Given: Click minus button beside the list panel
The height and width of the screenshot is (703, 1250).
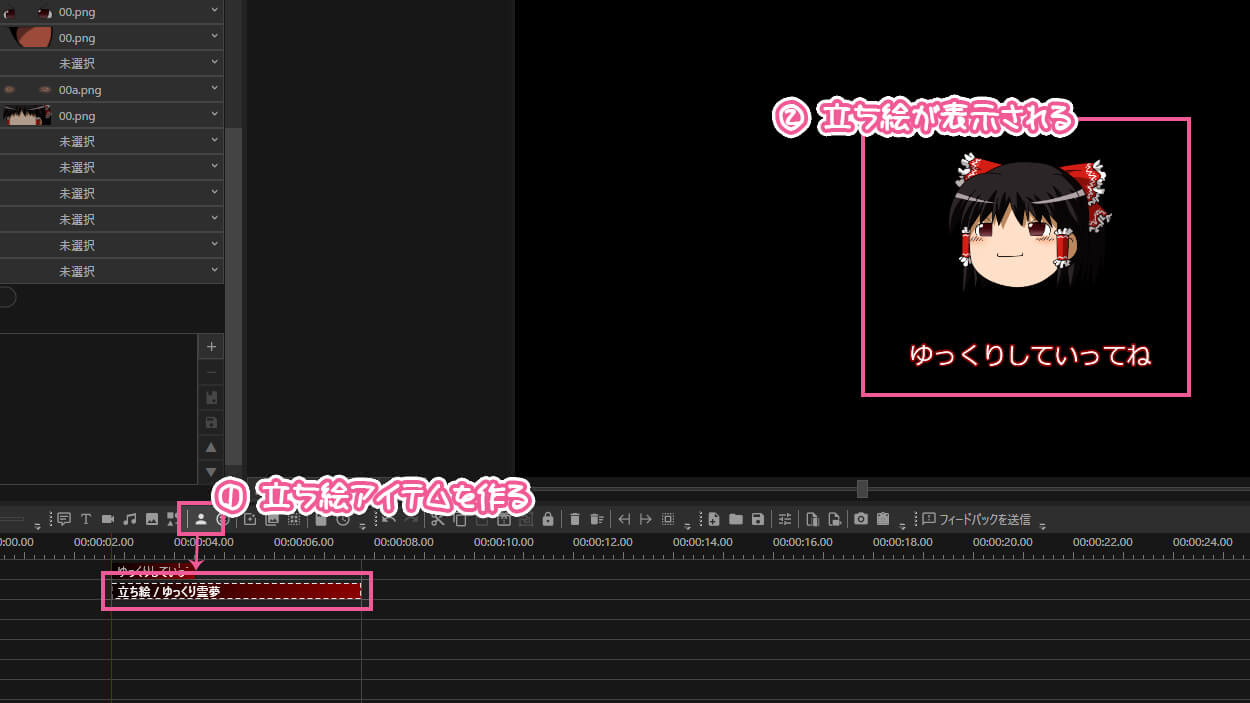Looking at the screenshot, I should point(211,372).
